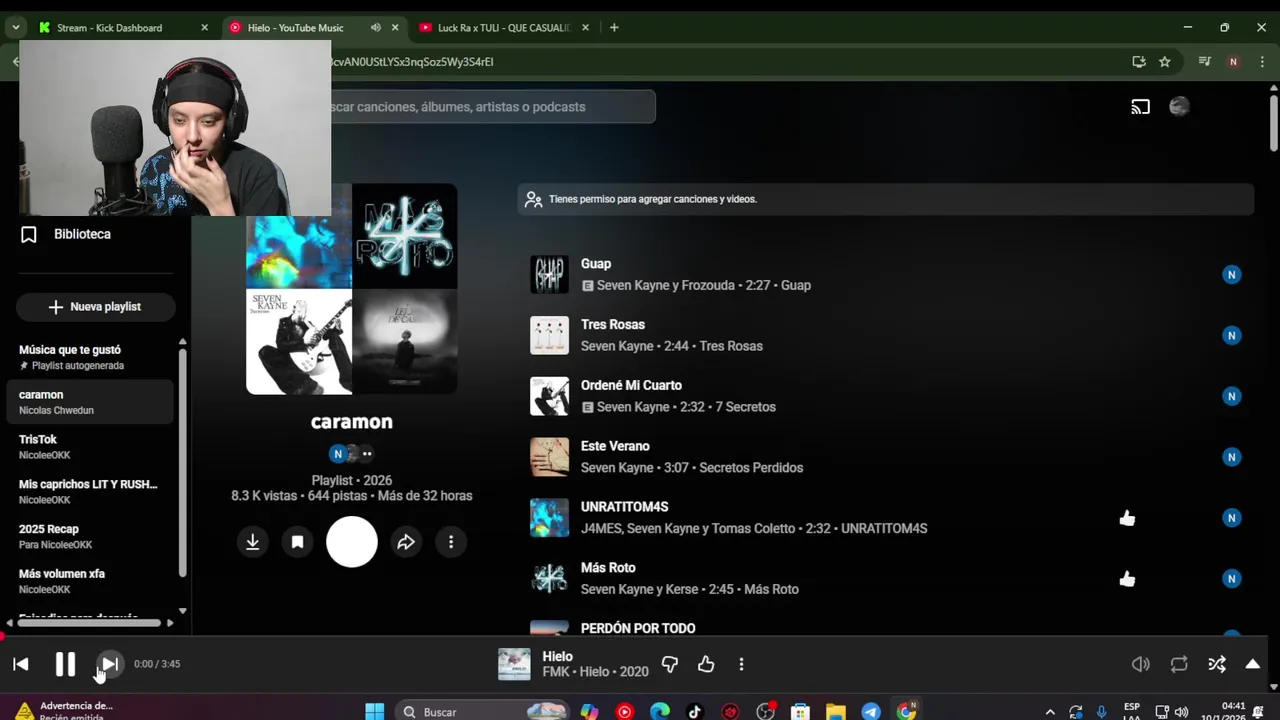The image size is (1280, 720).
Task: Open the player volume control
Action: [x=1140, y=664]
